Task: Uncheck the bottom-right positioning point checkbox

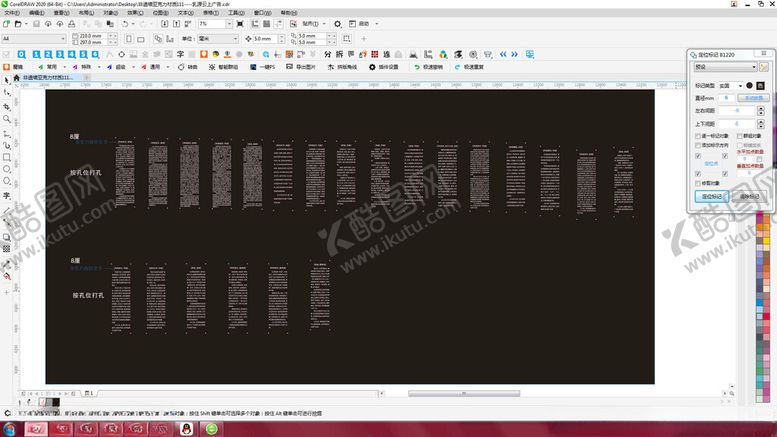Action: point(725,174)
